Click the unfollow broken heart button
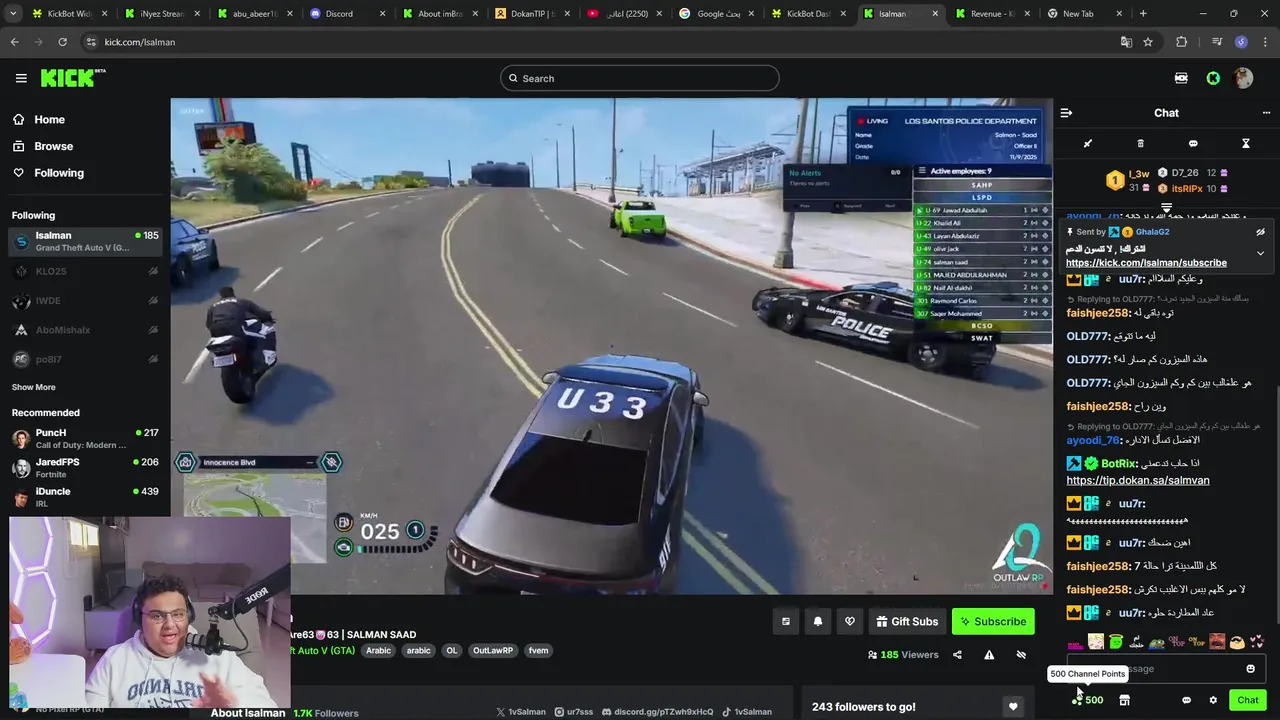This screenshot has height=720, width=1280. coord(850,621)
